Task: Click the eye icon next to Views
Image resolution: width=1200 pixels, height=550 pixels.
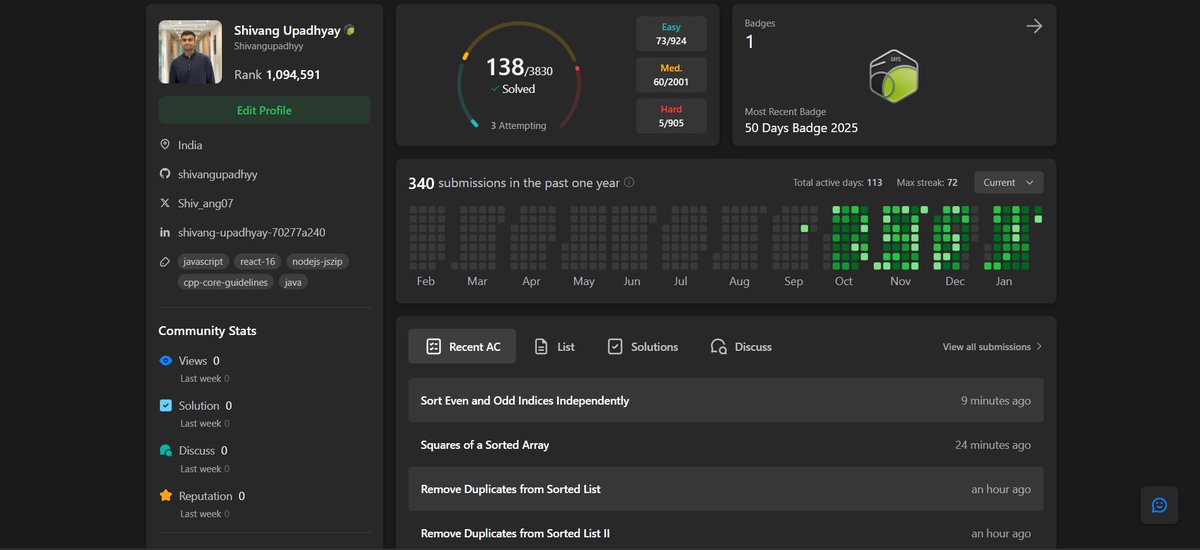Action: [166, 361]
